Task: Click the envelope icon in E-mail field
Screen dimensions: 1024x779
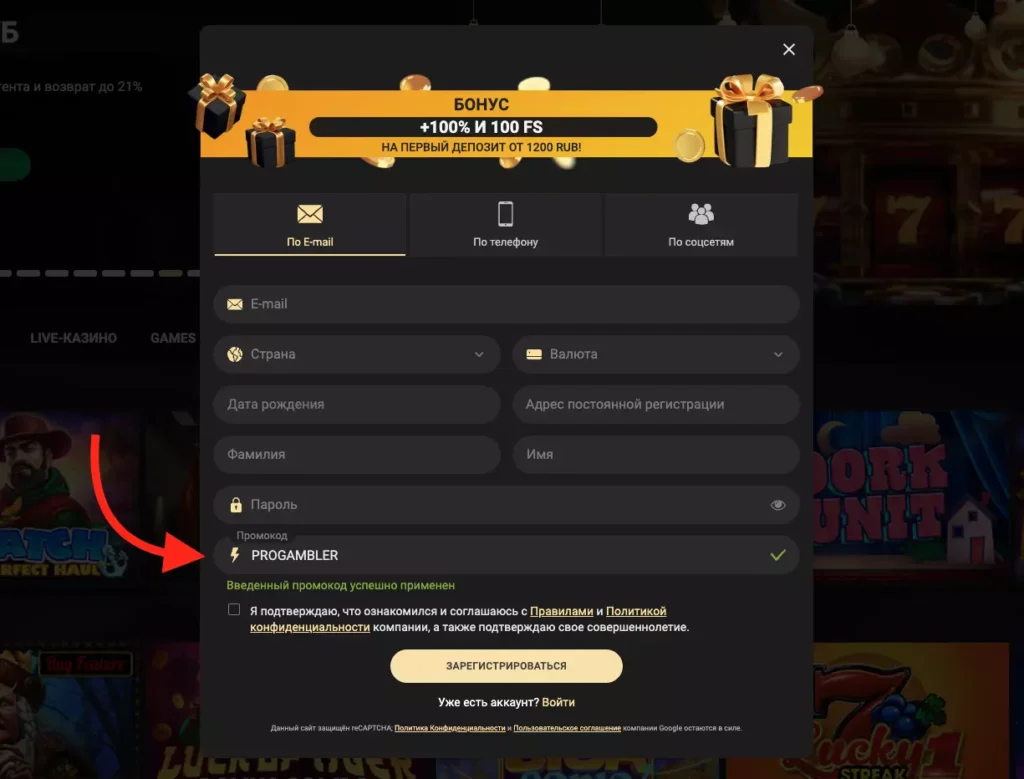Action: (234, 304)
